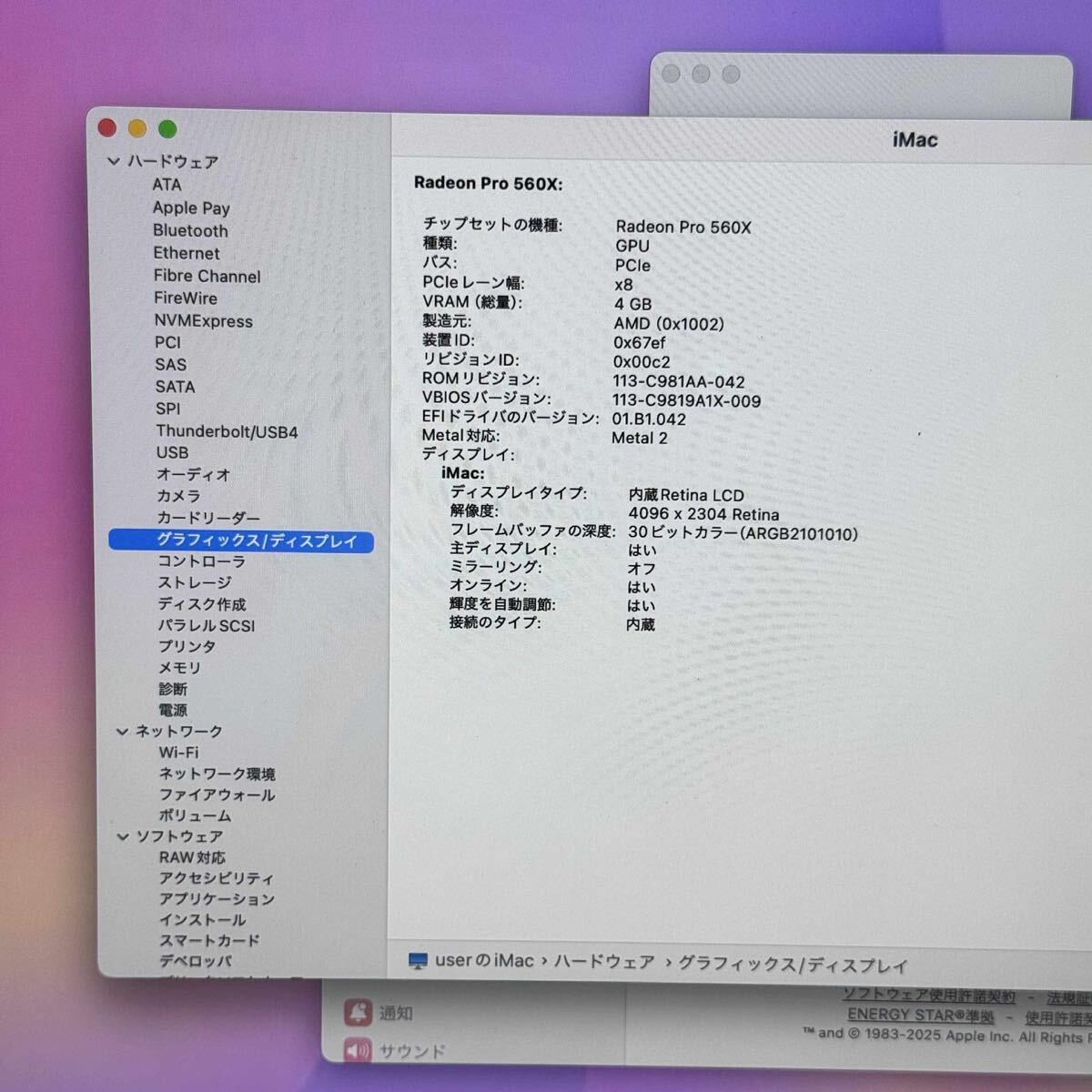Select パラレルSCSI in the sidebar

pyautogui.click(x=206, y=626)
